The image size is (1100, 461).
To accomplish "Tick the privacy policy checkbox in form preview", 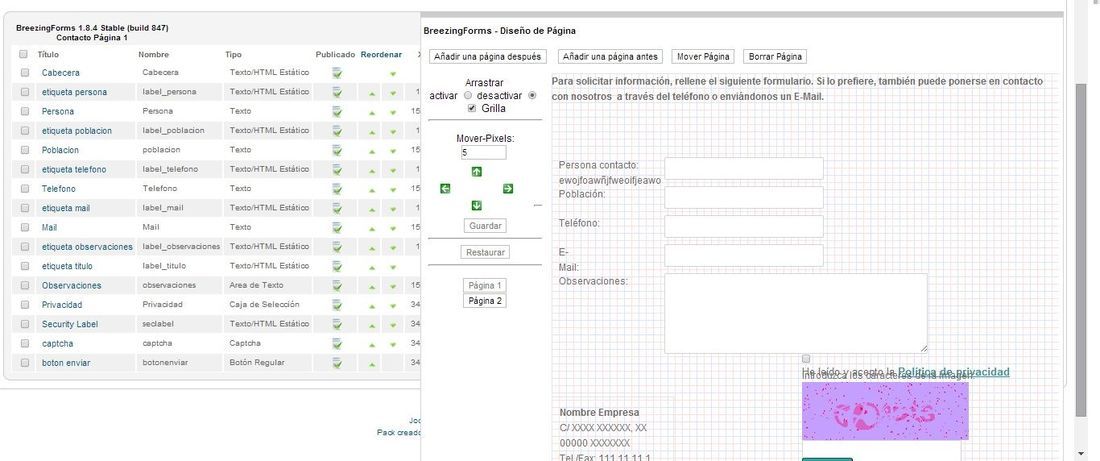I will tap(806, 359).
